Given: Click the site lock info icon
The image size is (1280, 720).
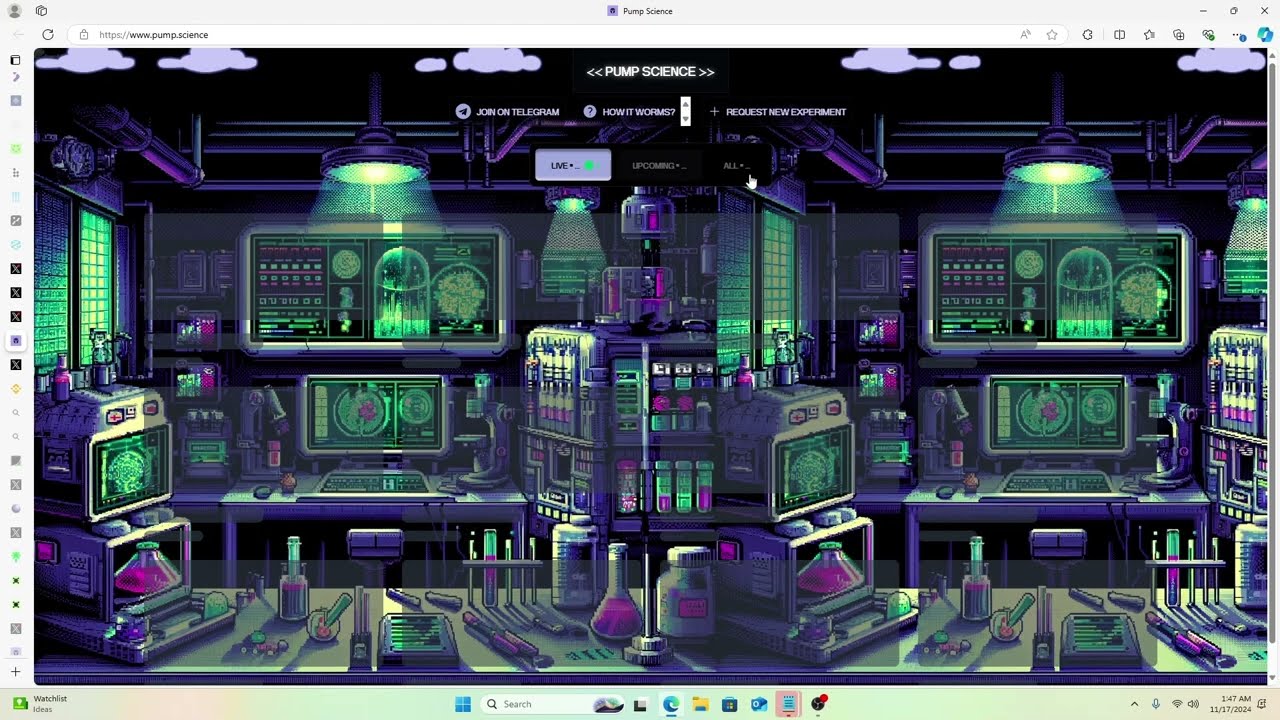Looking at the screenshot, I should click(84, 35).
